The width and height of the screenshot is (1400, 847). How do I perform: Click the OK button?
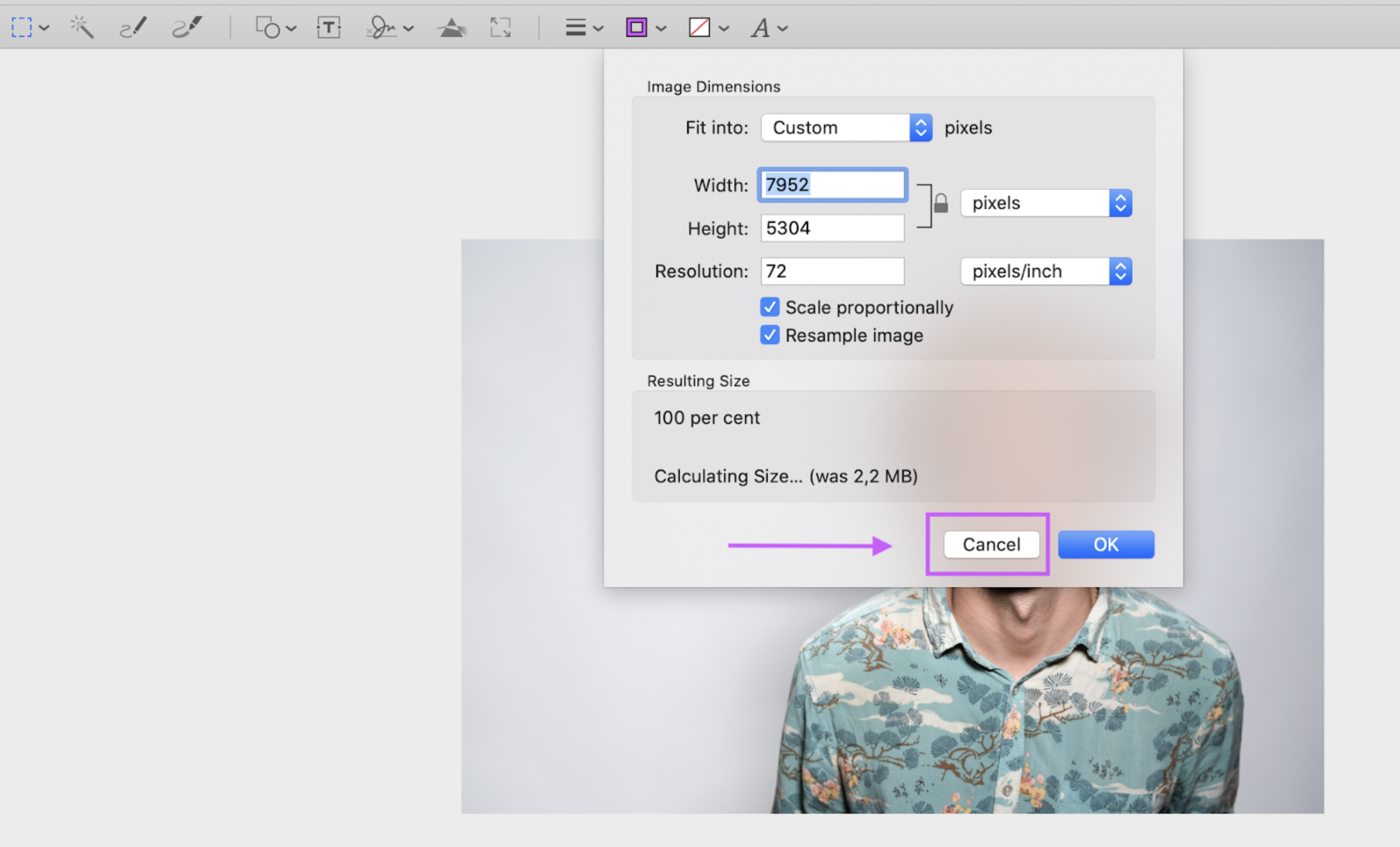click(1105, 544)
